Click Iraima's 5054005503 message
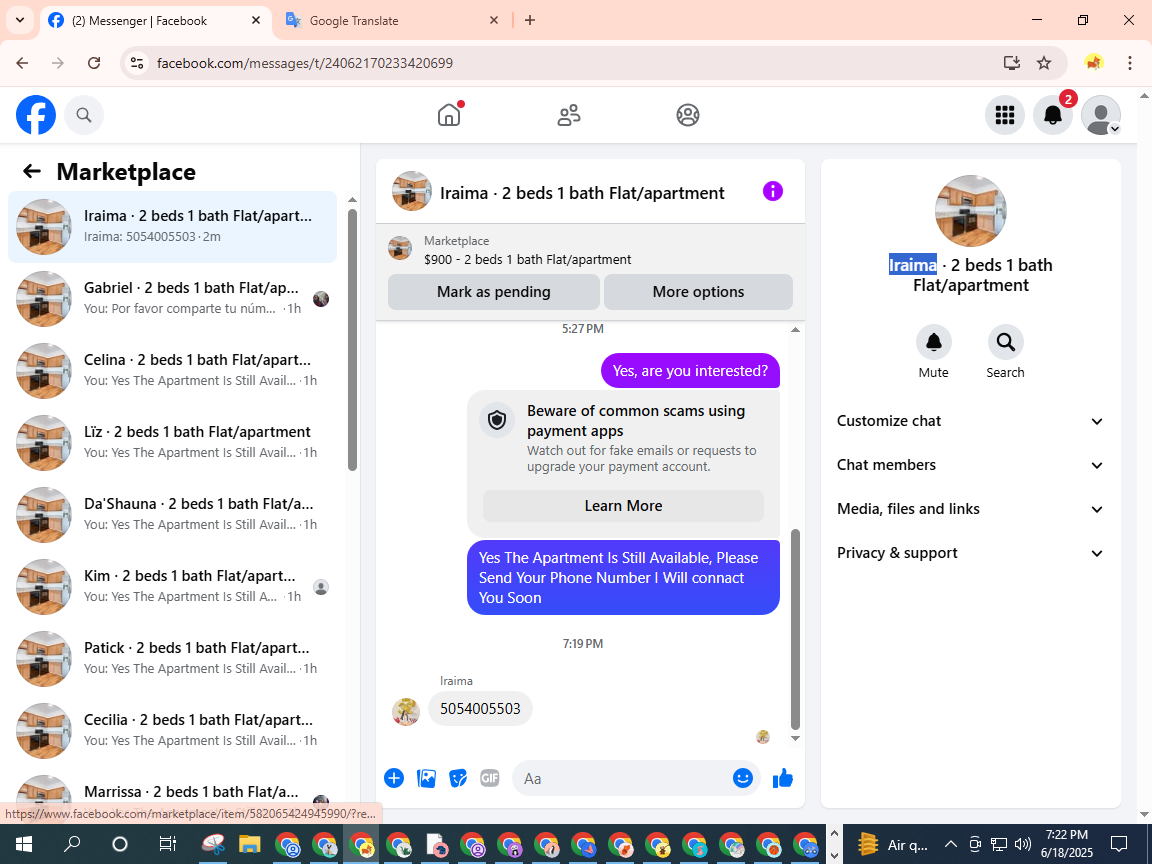1152x864 pixels. point(480,708)
